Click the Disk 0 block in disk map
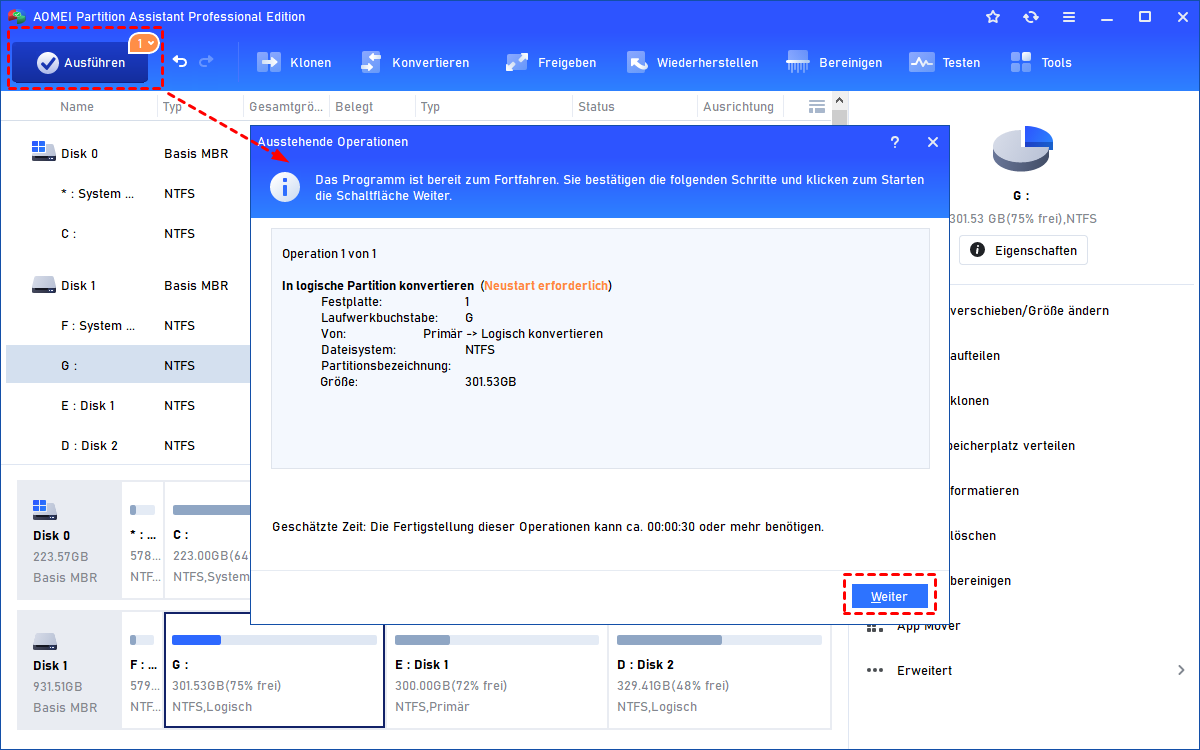Screen dimensions: 1200x750 pyautogui.click(x=68, y=540)
